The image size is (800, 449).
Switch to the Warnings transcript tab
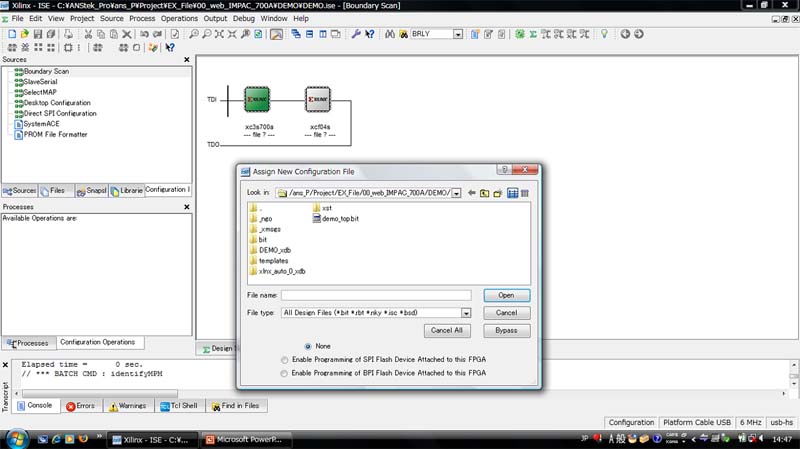128,406
